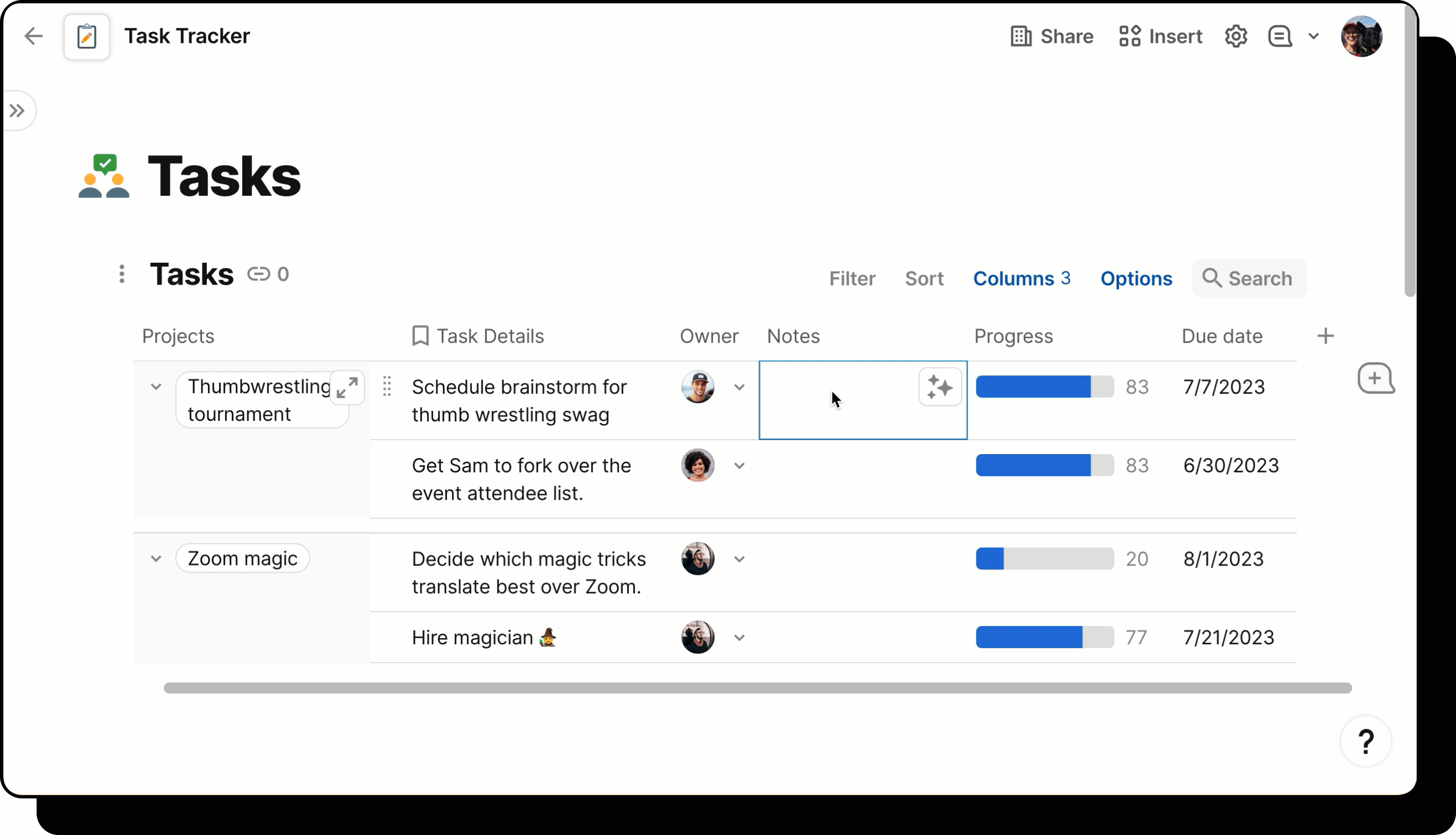Open the settings gear icon
Viewport: 1456px width, 835px height.
(x=1236, y=36)
